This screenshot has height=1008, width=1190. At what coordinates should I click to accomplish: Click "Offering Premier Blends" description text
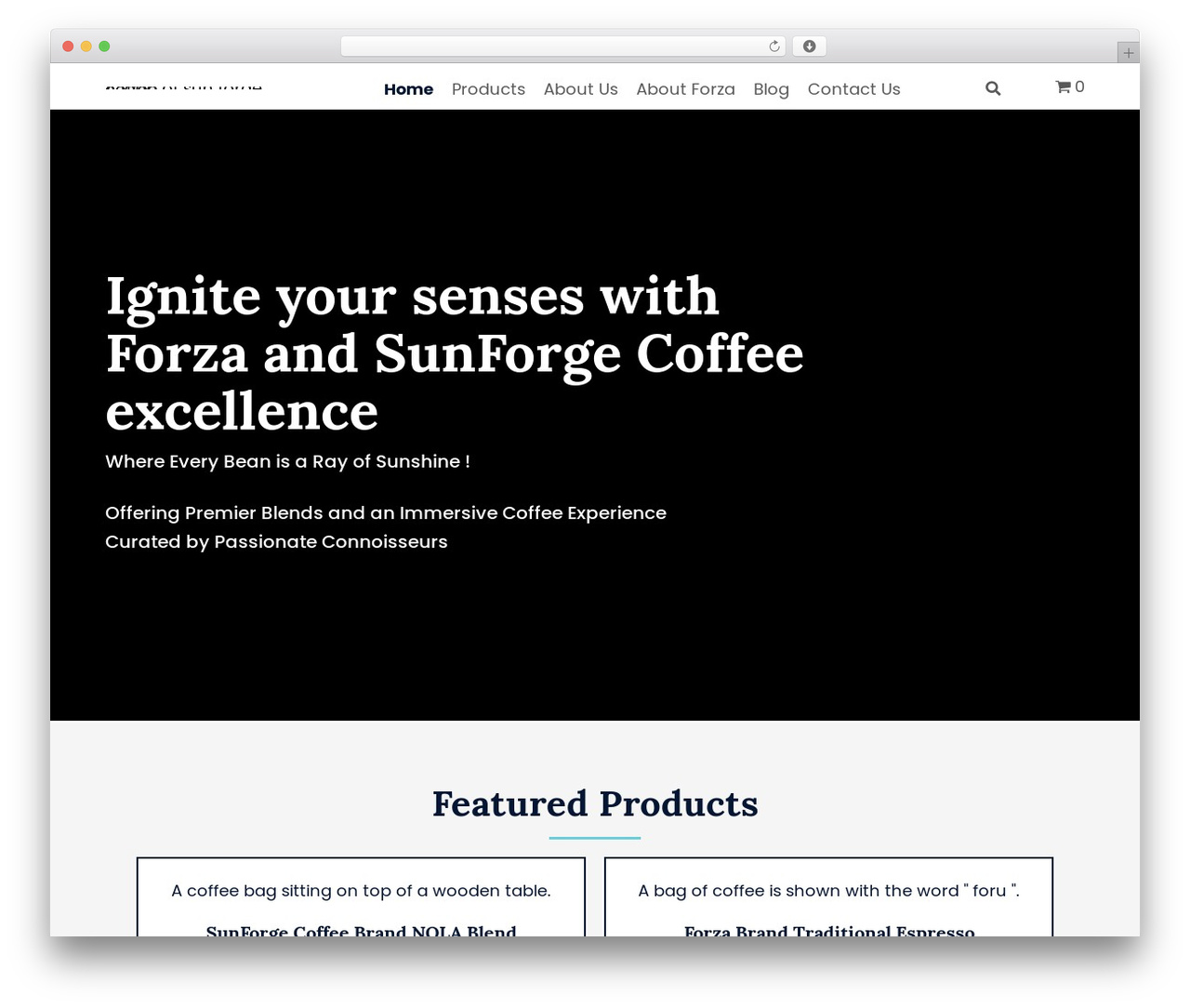(386, 527)
